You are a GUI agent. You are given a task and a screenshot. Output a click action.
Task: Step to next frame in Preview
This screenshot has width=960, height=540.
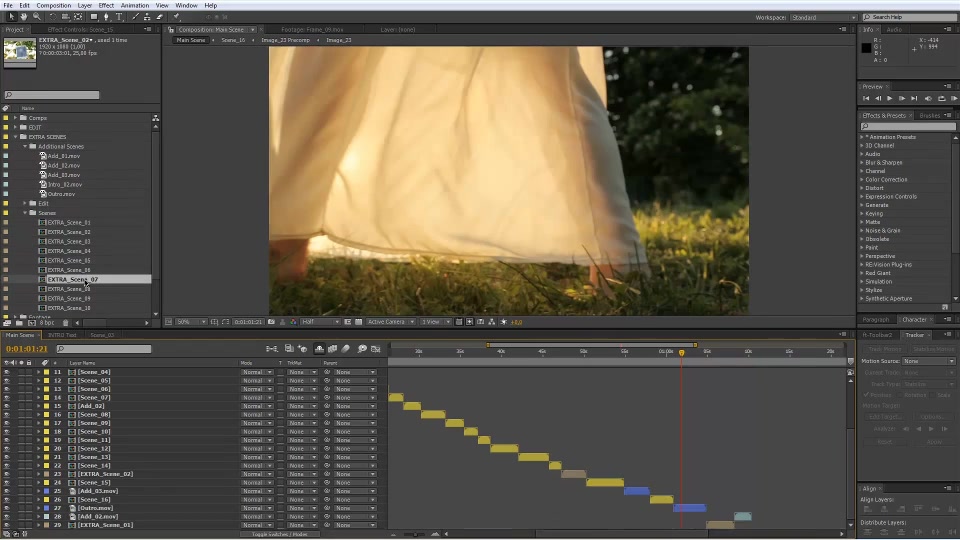point(902,99)
